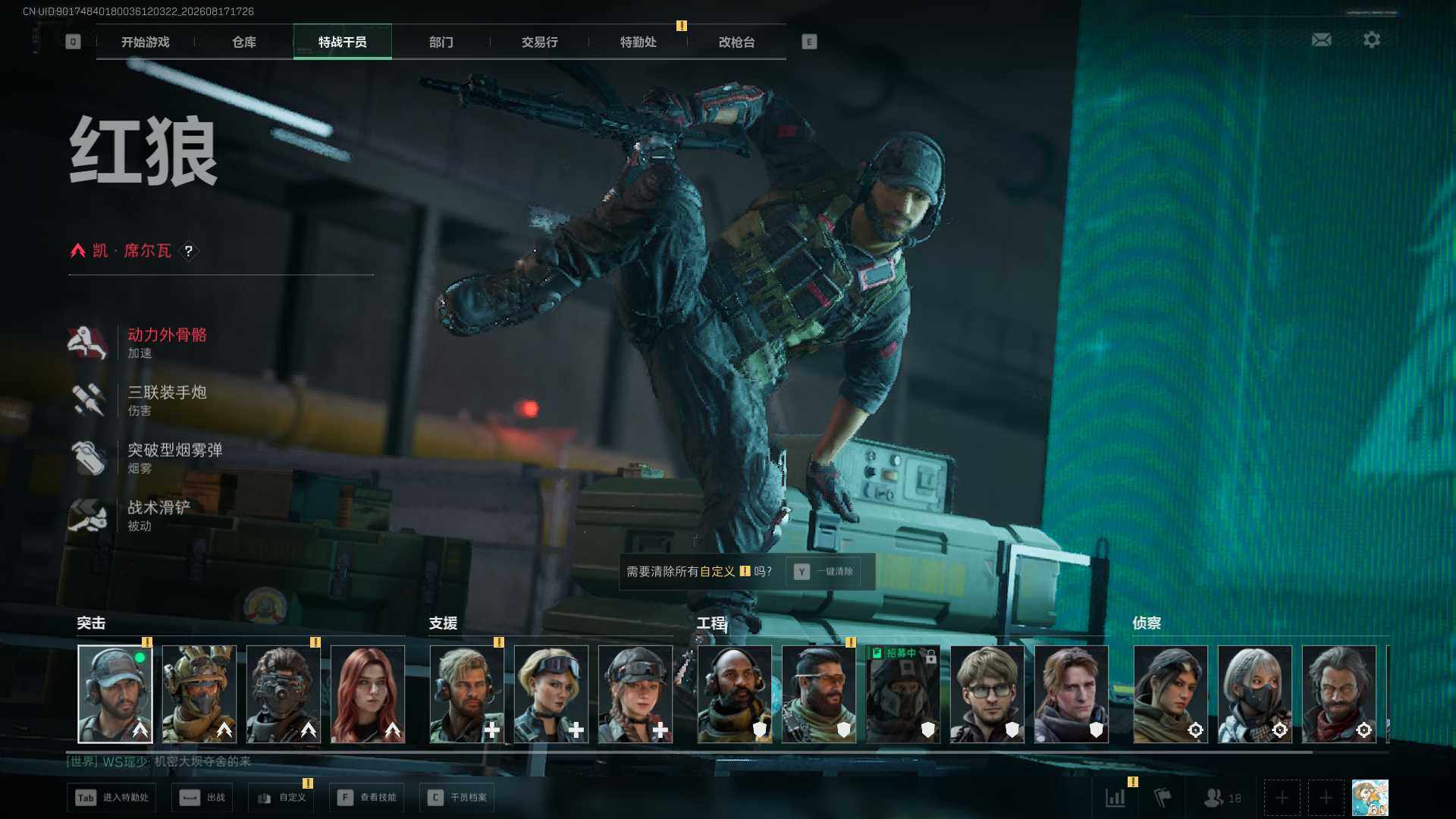Select the grey-bearded recon operator with red scarf

[x=1339, y=694]
